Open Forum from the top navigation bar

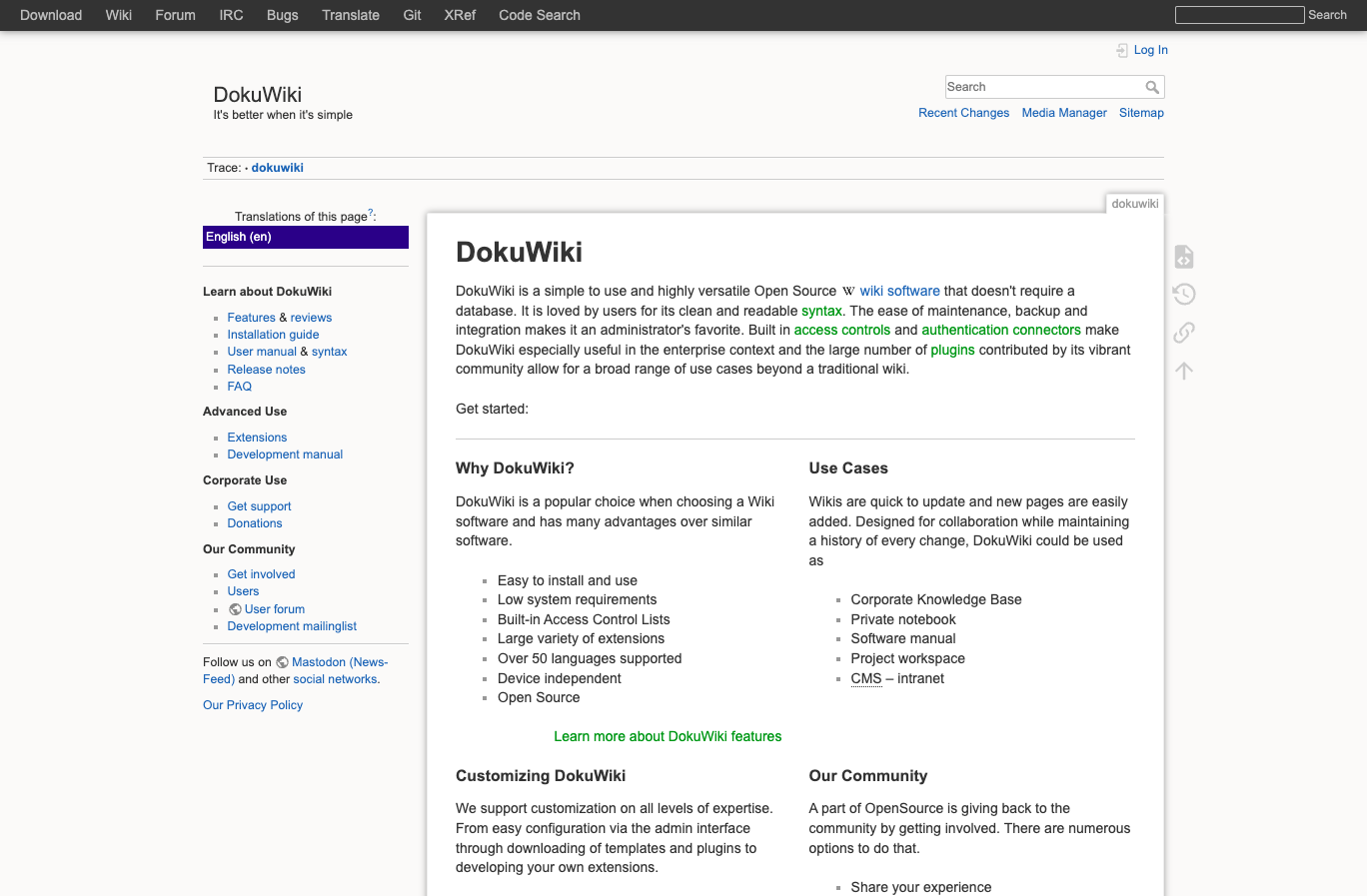click(x=175, y=15)
